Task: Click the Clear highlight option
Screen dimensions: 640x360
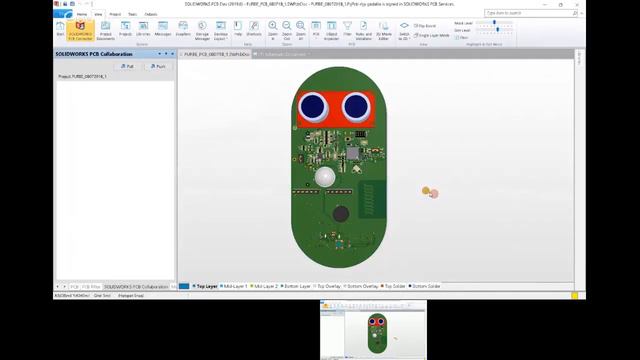Action: coord(461,38)
